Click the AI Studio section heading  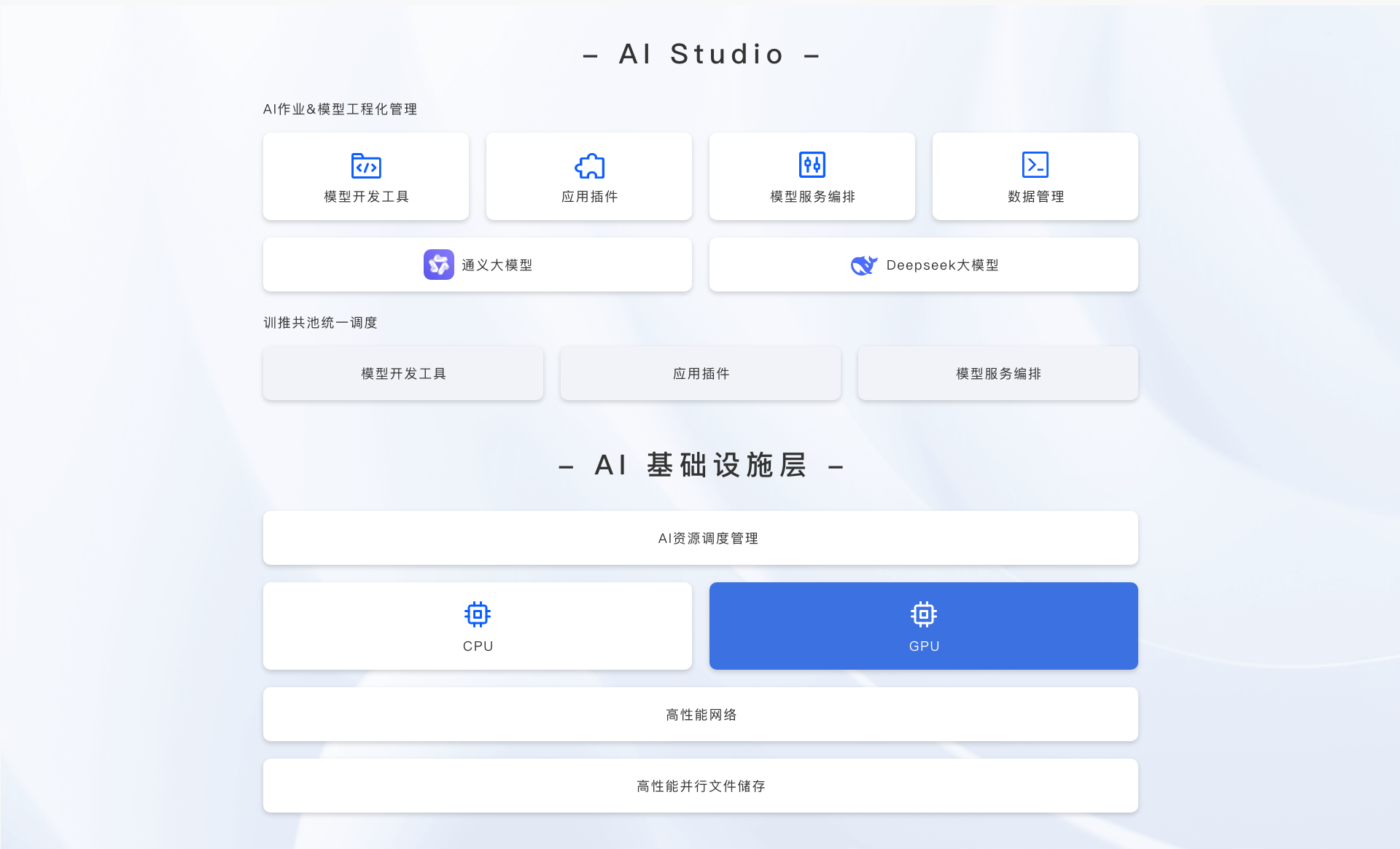click(x=701, y=54)
